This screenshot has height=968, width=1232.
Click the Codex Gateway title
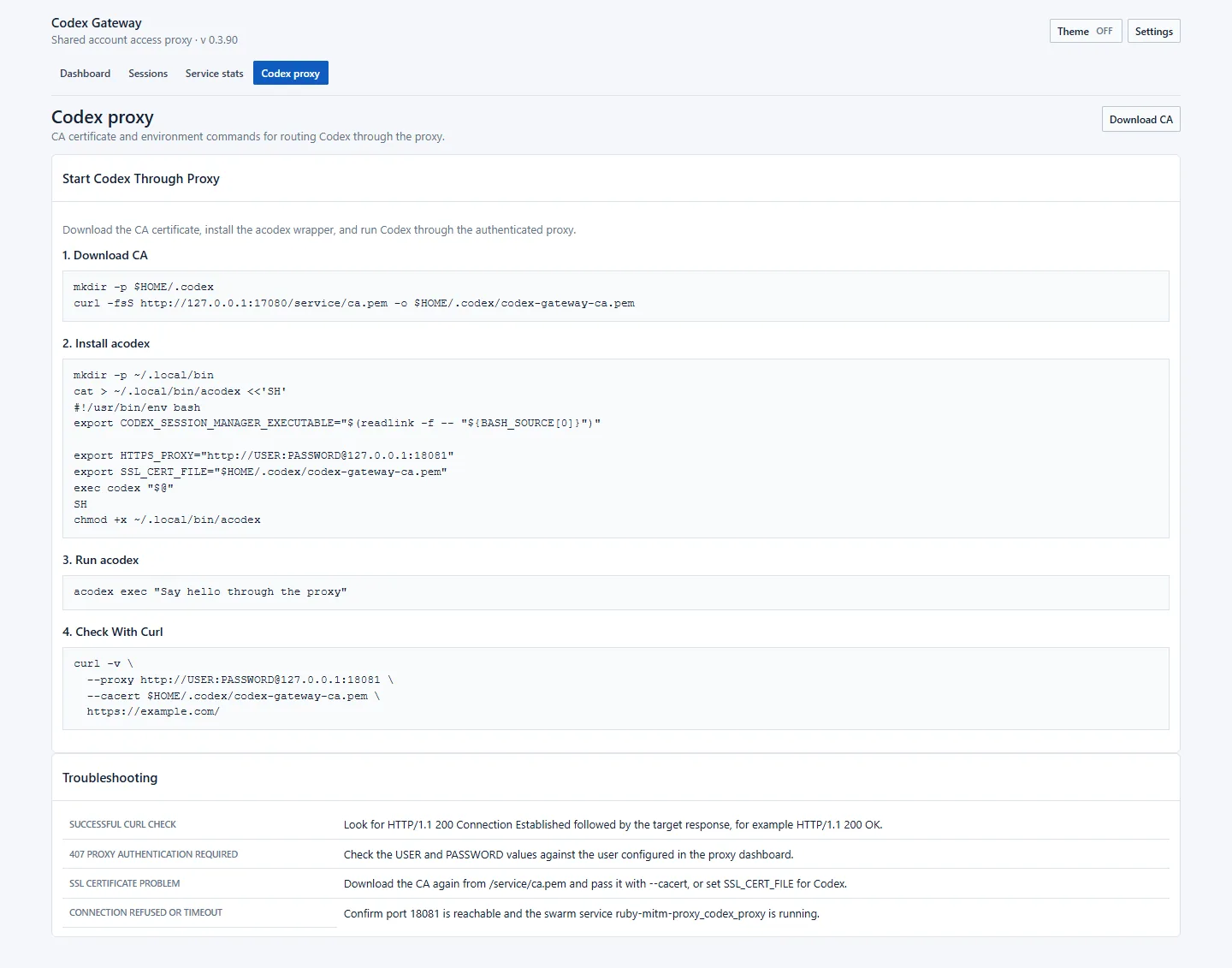97,23
